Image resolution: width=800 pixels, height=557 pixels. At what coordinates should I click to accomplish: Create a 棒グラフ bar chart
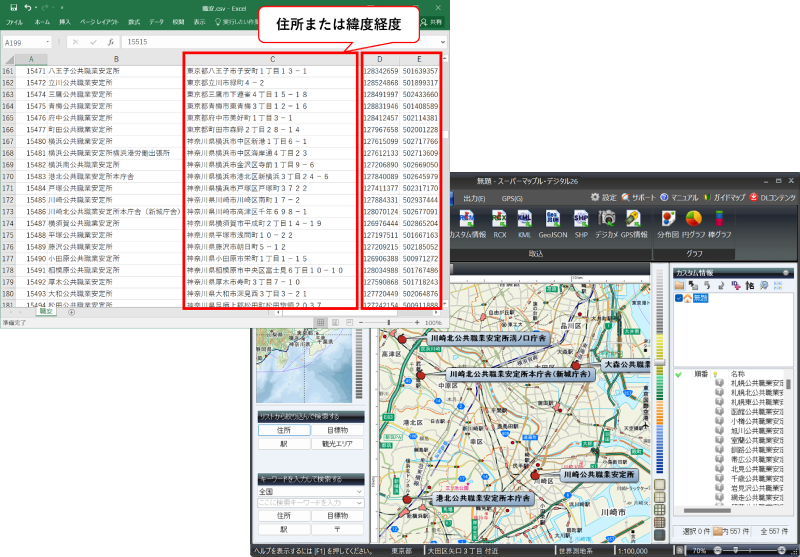point(719,224)
